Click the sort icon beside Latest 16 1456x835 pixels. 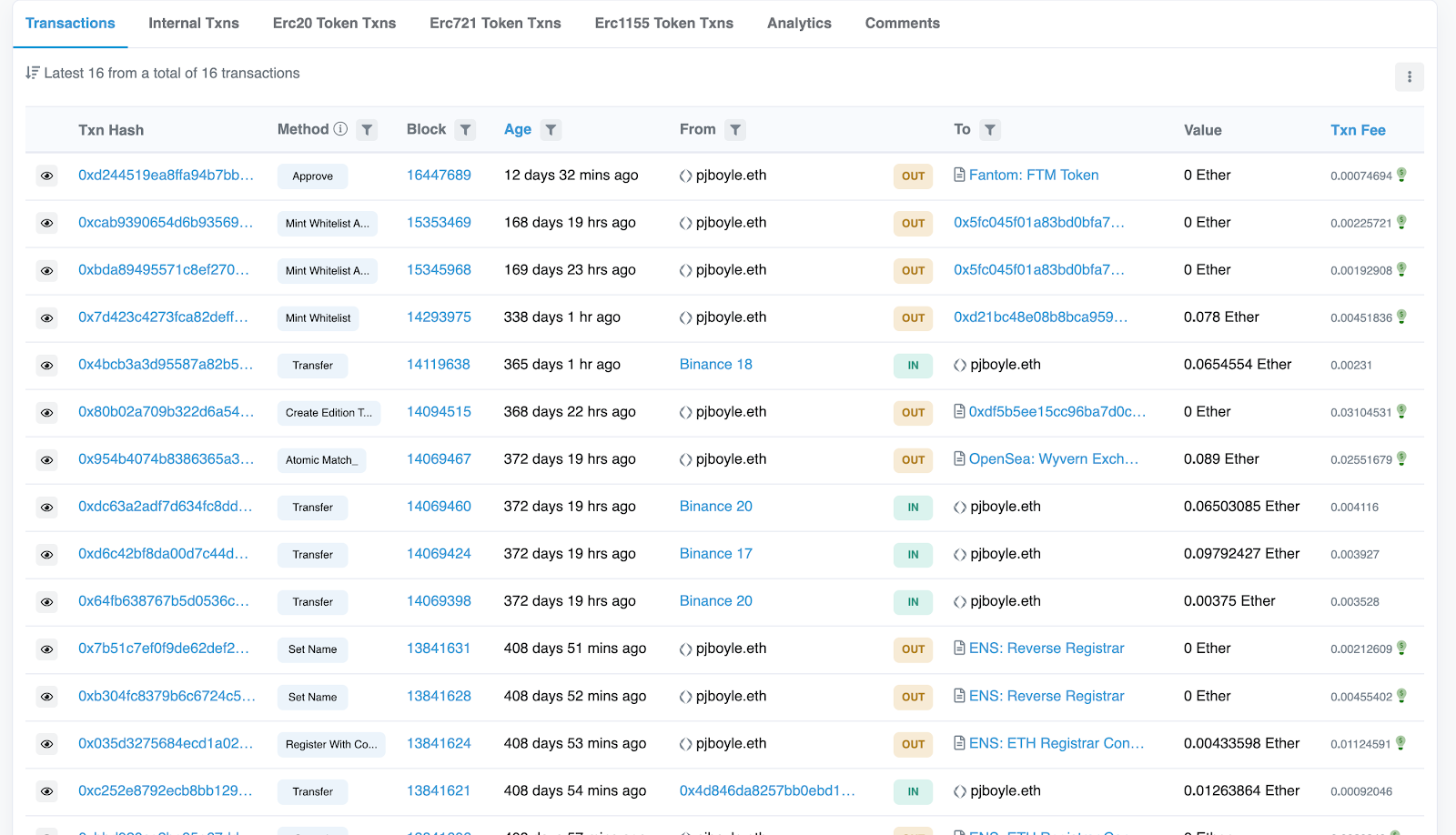pyautogui.click(x=33, y=73)
